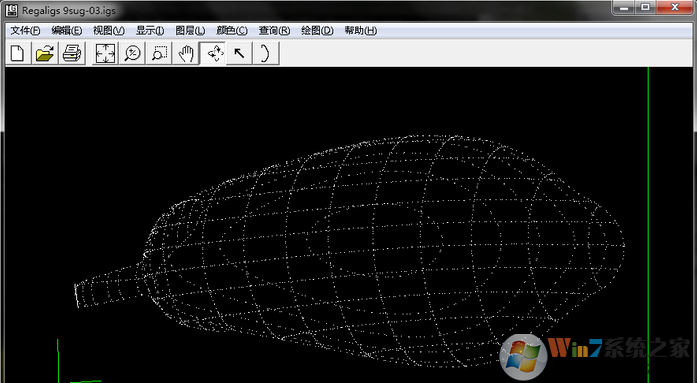The height and width of the screenshot is (383, 697).
Task: Open the 绘图(D) drawing menu
Action: [x=317, y=31]
